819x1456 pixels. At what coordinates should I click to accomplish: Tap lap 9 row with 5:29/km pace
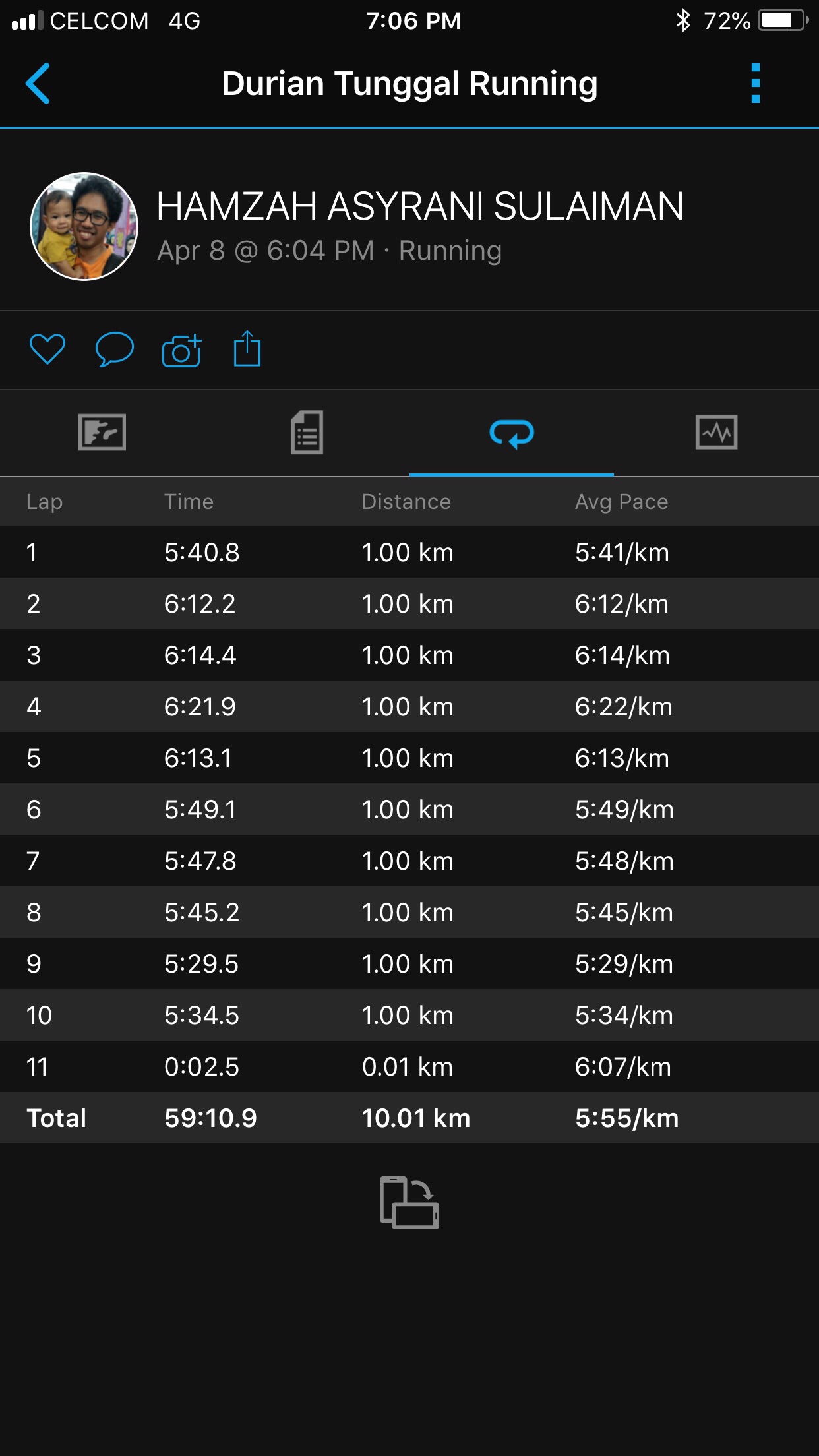[x=409, y=963]
